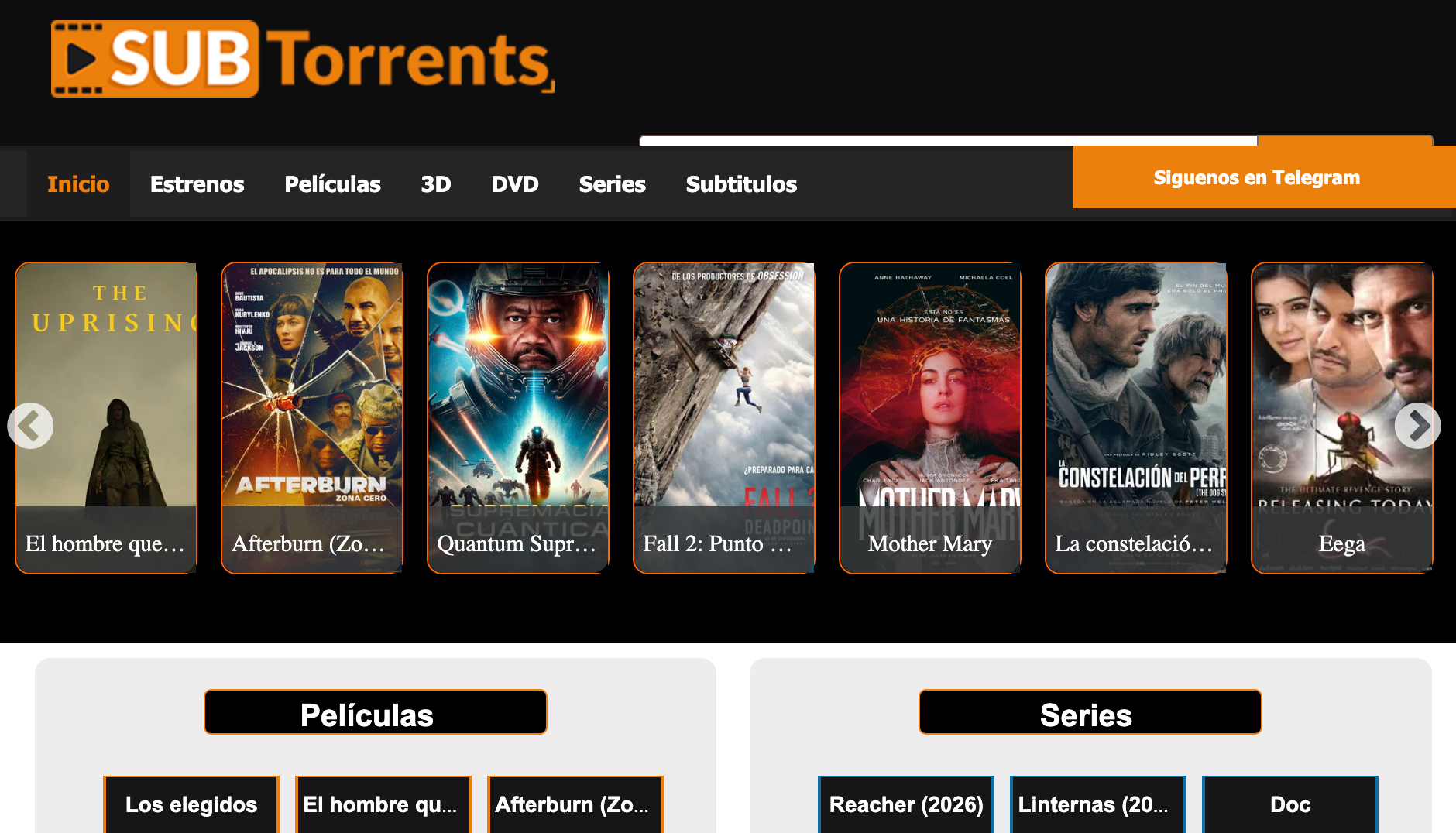1456x833 pixels.
Task: Open the DVD category
Action: pyautogui.click(x=514, y=184)
